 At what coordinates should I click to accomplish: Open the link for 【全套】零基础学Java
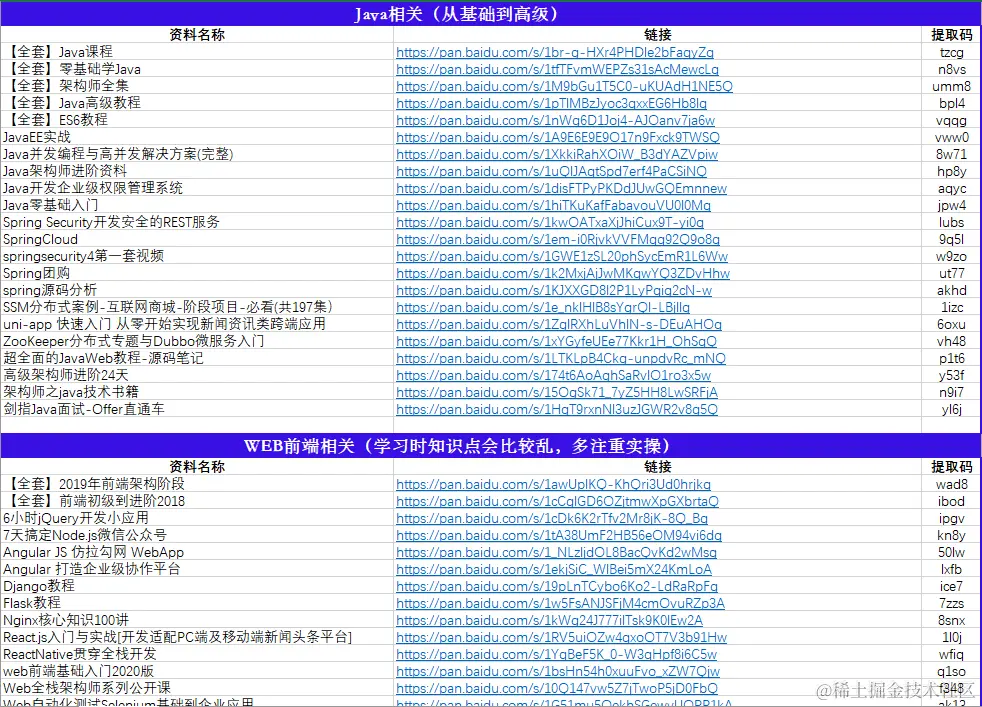pyautogui.click(x=557, y=70)
